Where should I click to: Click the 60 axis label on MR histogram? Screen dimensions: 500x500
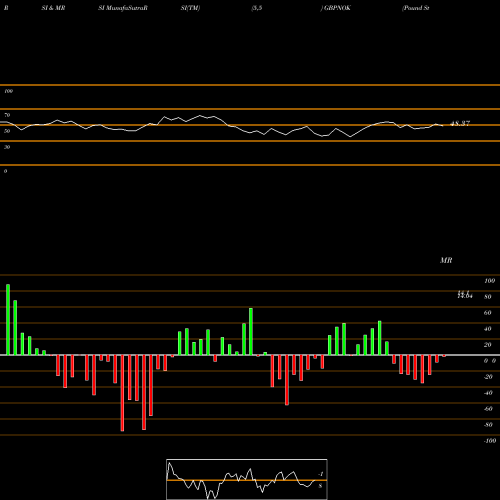(x=488, y=313)
